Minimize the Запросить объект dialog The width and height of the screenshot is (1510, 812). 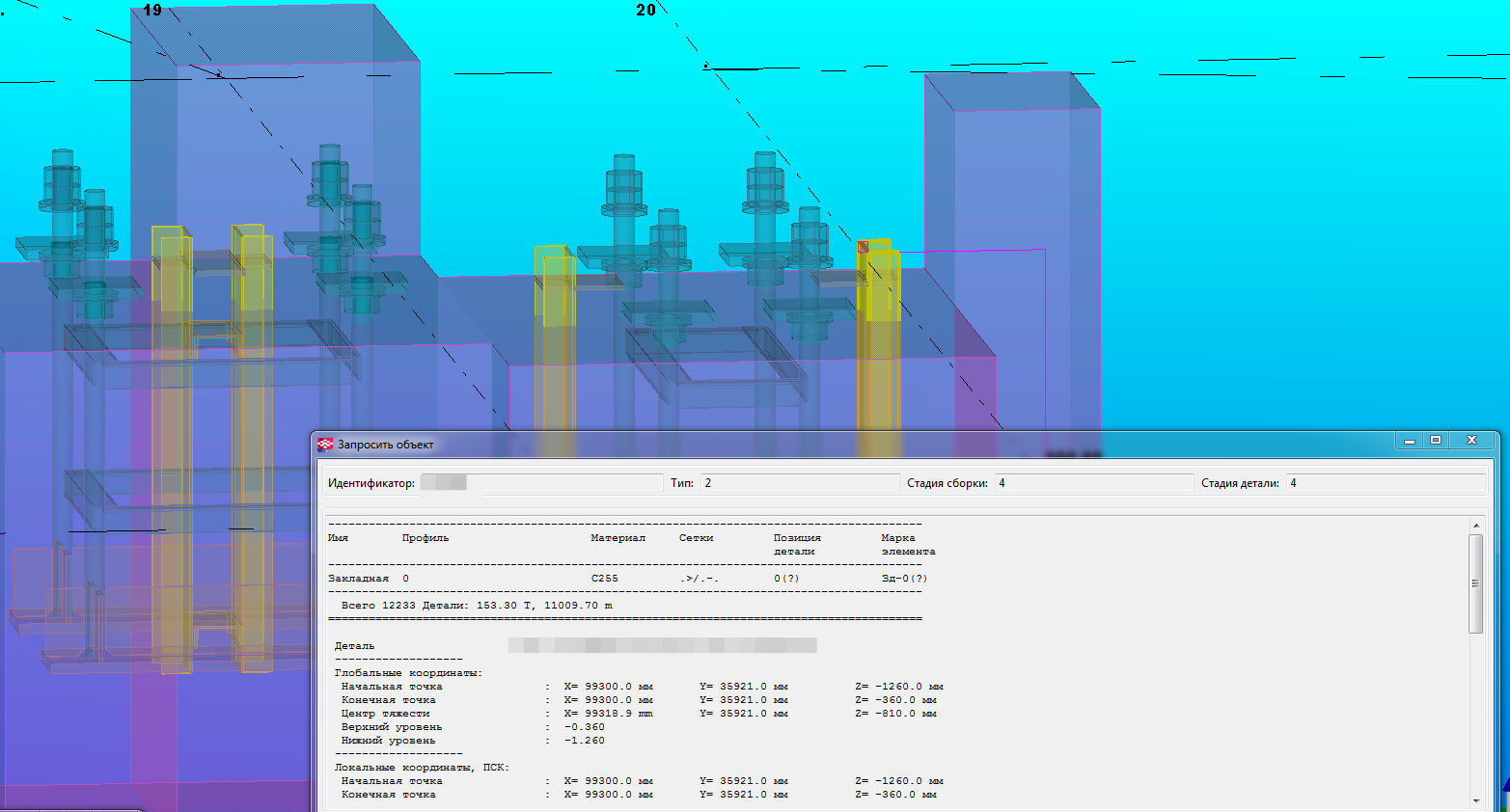(1409, 441)
